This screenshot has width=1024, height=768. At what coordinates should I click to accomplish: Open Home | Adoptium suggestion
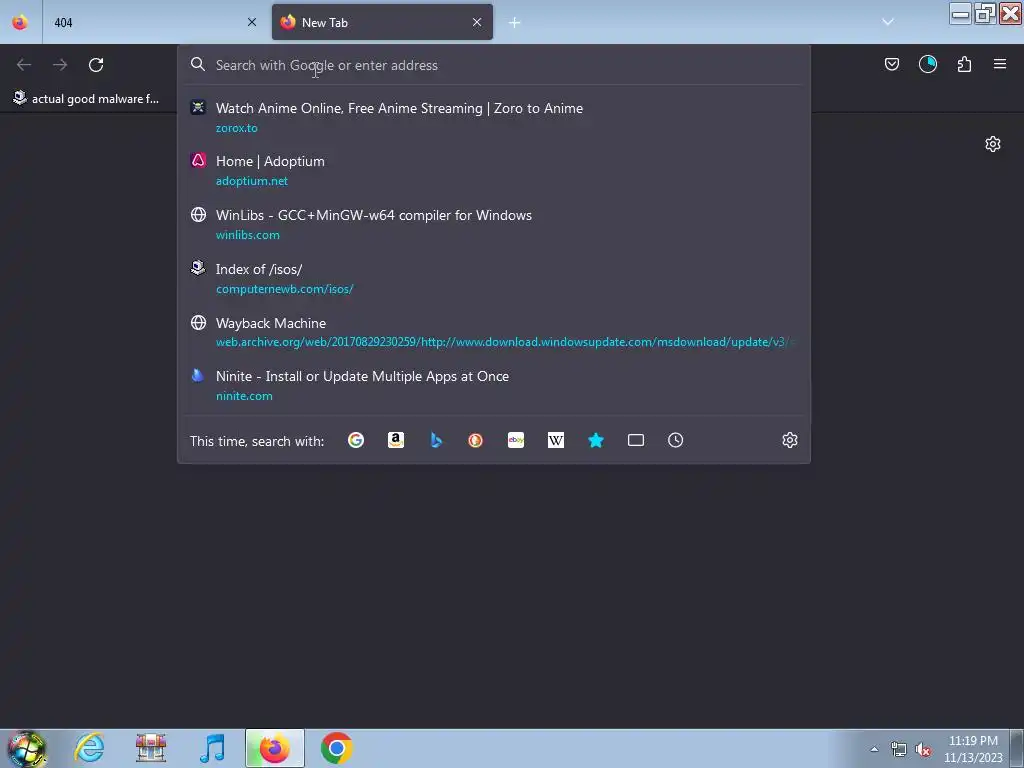click(494, 170)
